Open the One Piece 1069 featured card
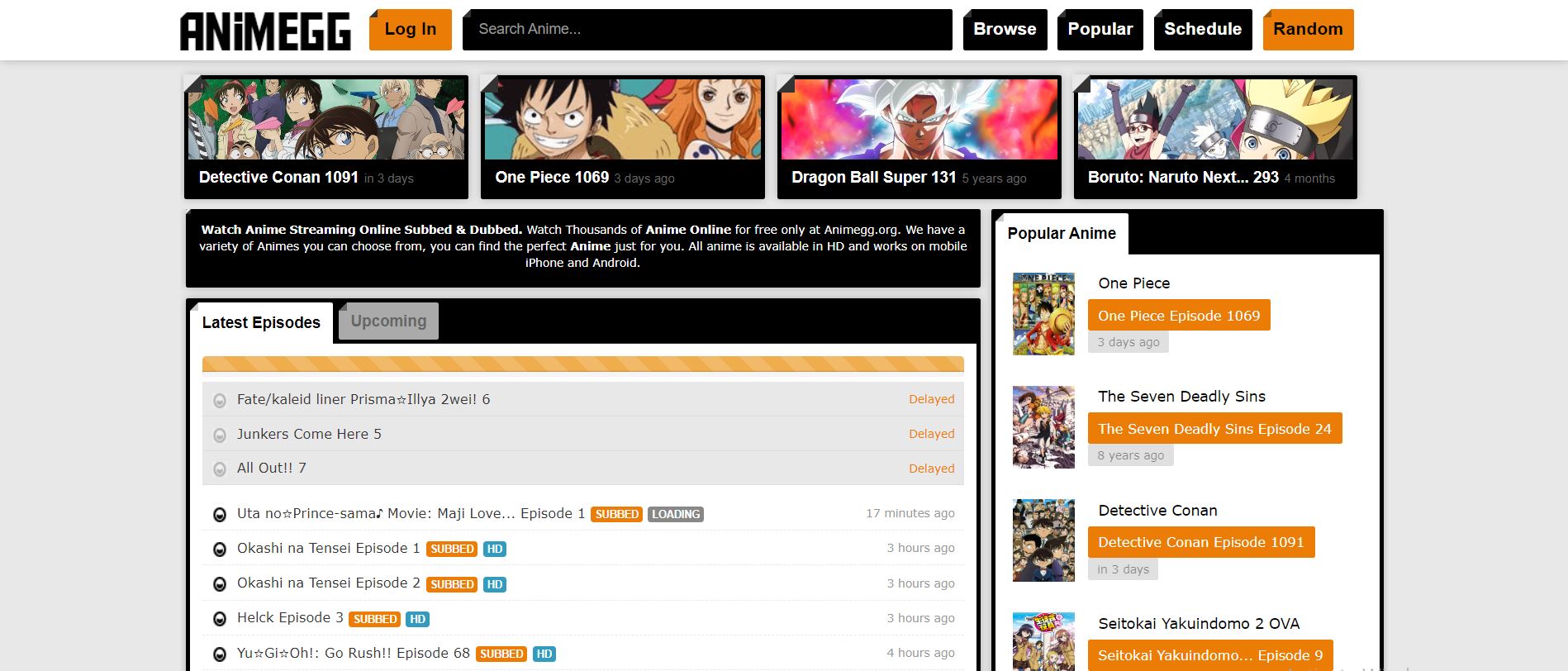 [x=623, y=137]
